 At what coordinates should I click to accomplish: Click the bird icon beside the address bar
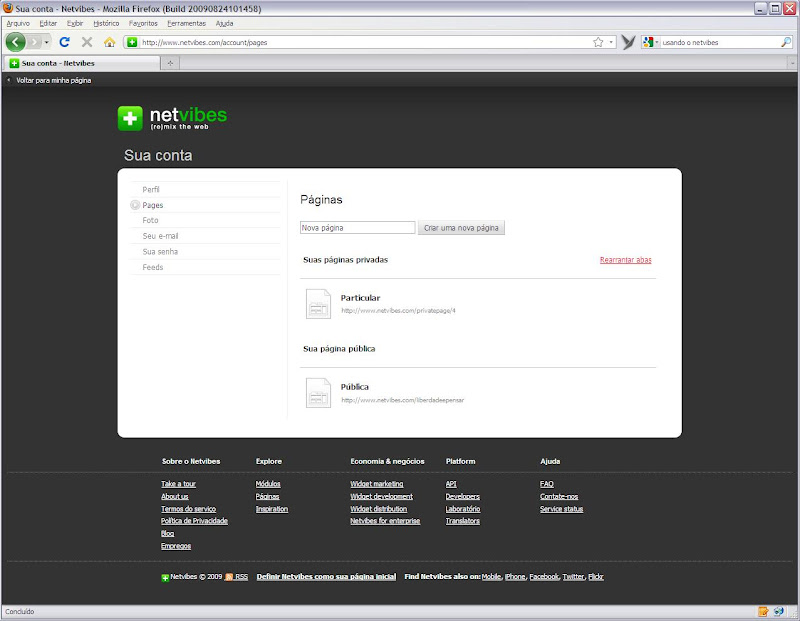pos(629,42)
